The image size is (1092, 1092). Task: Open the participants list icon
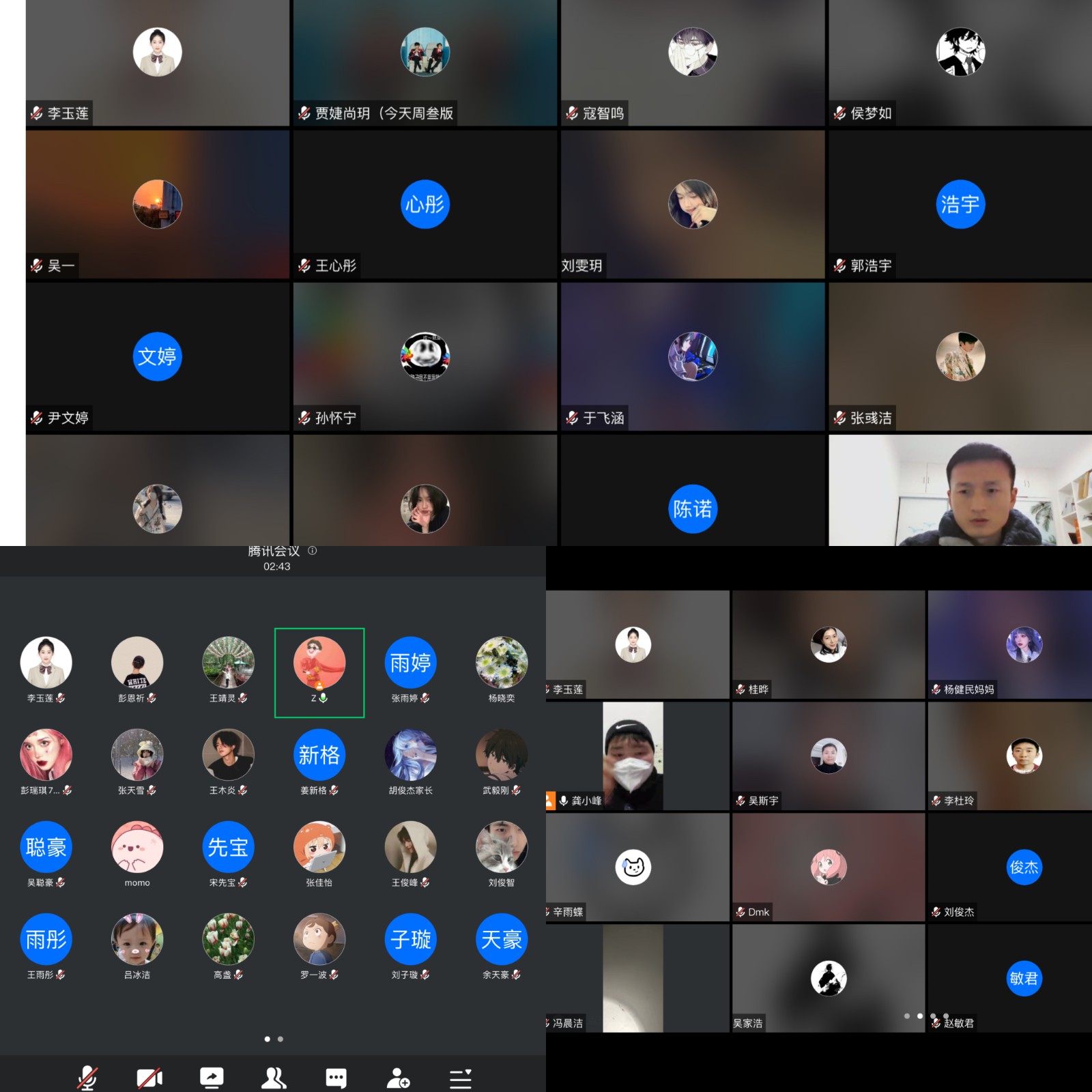tap(274, 1078)
